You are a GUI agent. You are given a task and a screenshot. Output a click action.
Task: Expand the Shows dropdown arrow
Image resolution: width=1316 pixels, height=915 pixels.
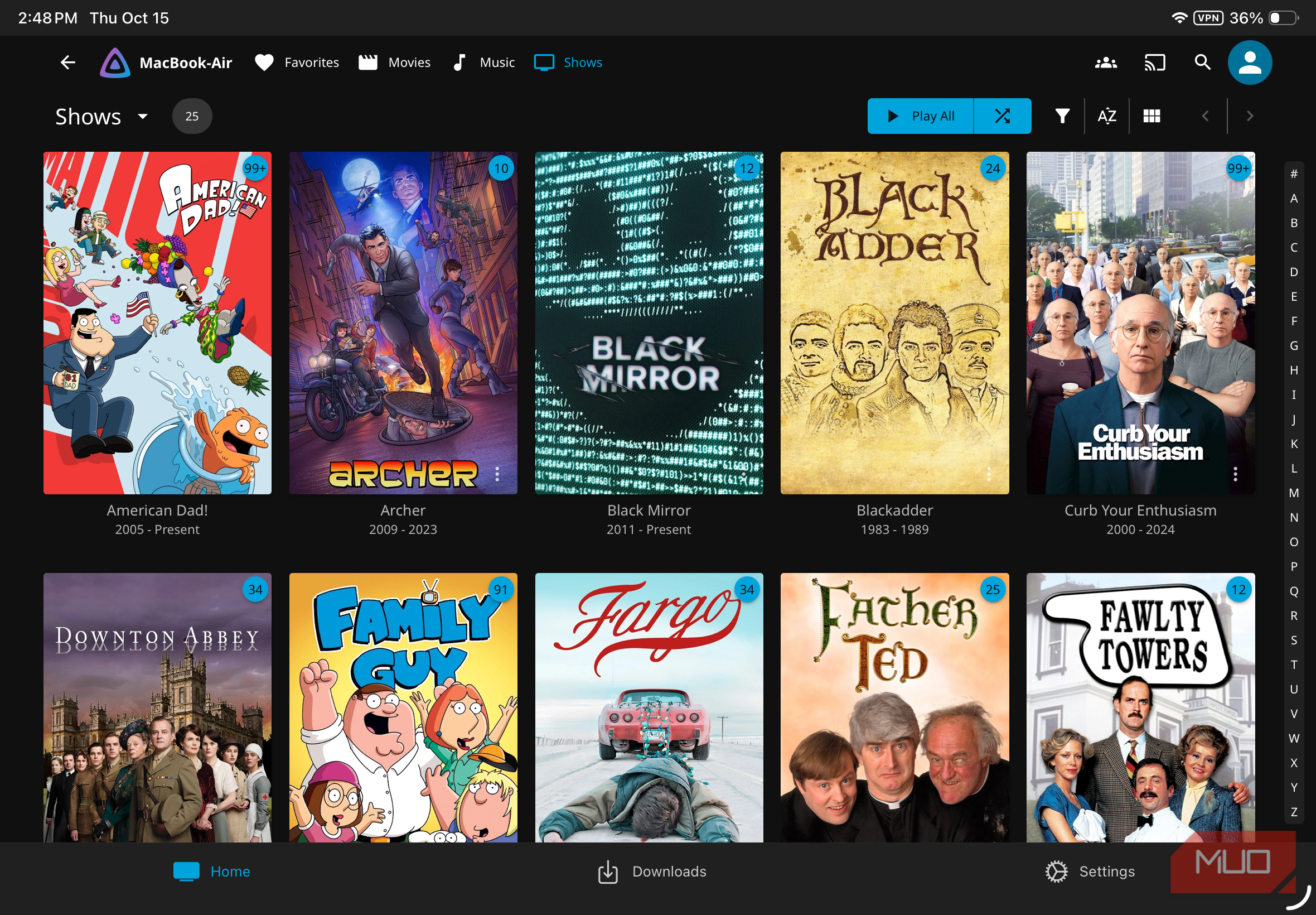coord(143,117)
